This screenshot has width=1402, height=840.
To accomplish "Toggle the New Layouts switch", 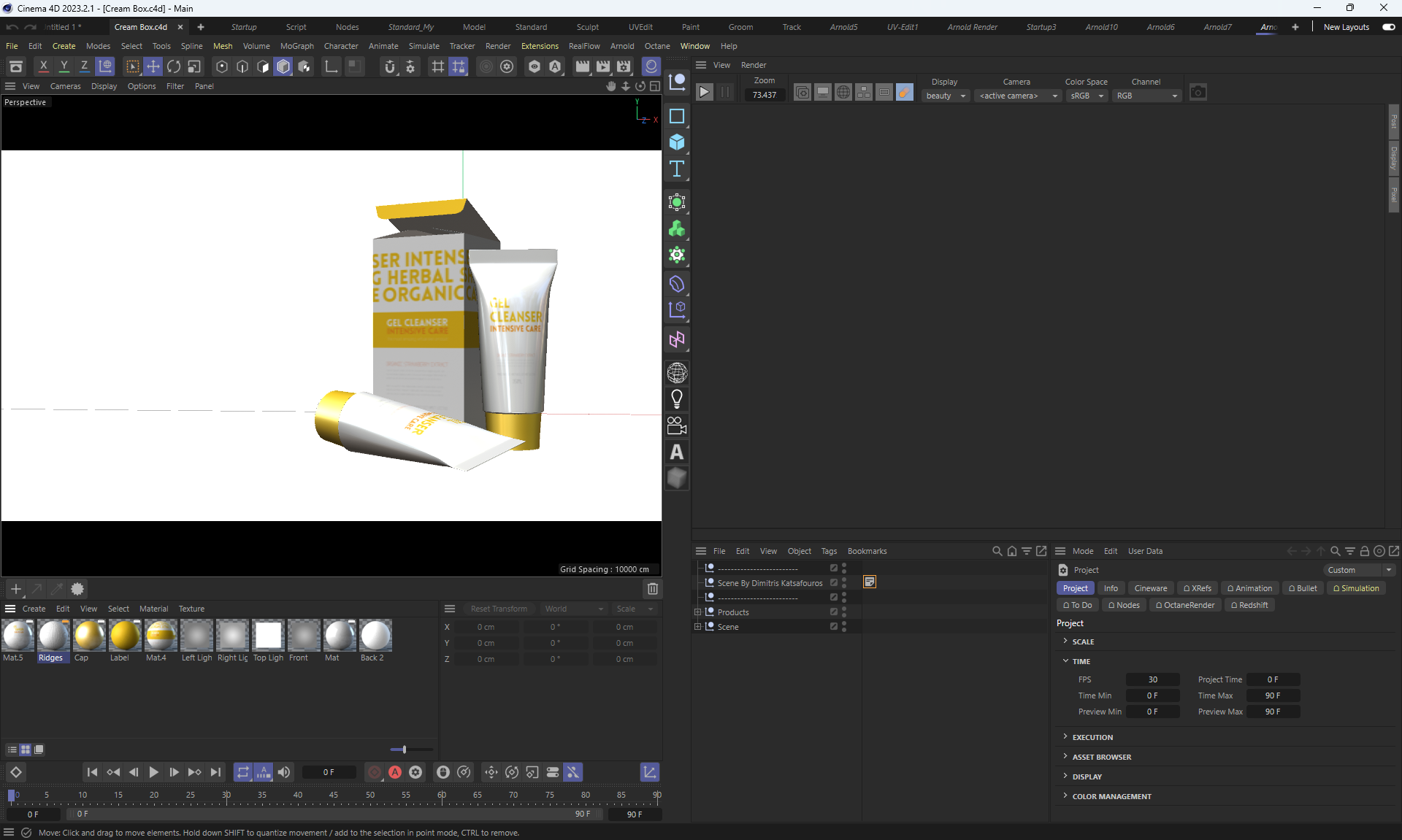I will point(1388,27).
